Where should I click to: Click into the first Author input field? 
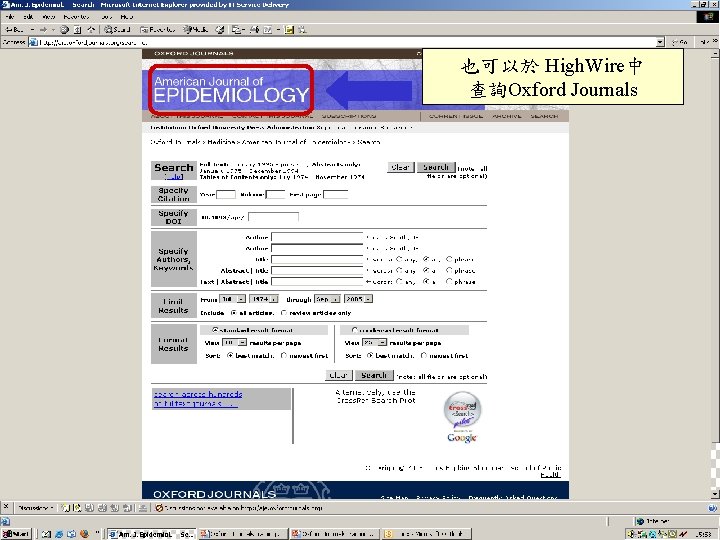tap(317, 237)
